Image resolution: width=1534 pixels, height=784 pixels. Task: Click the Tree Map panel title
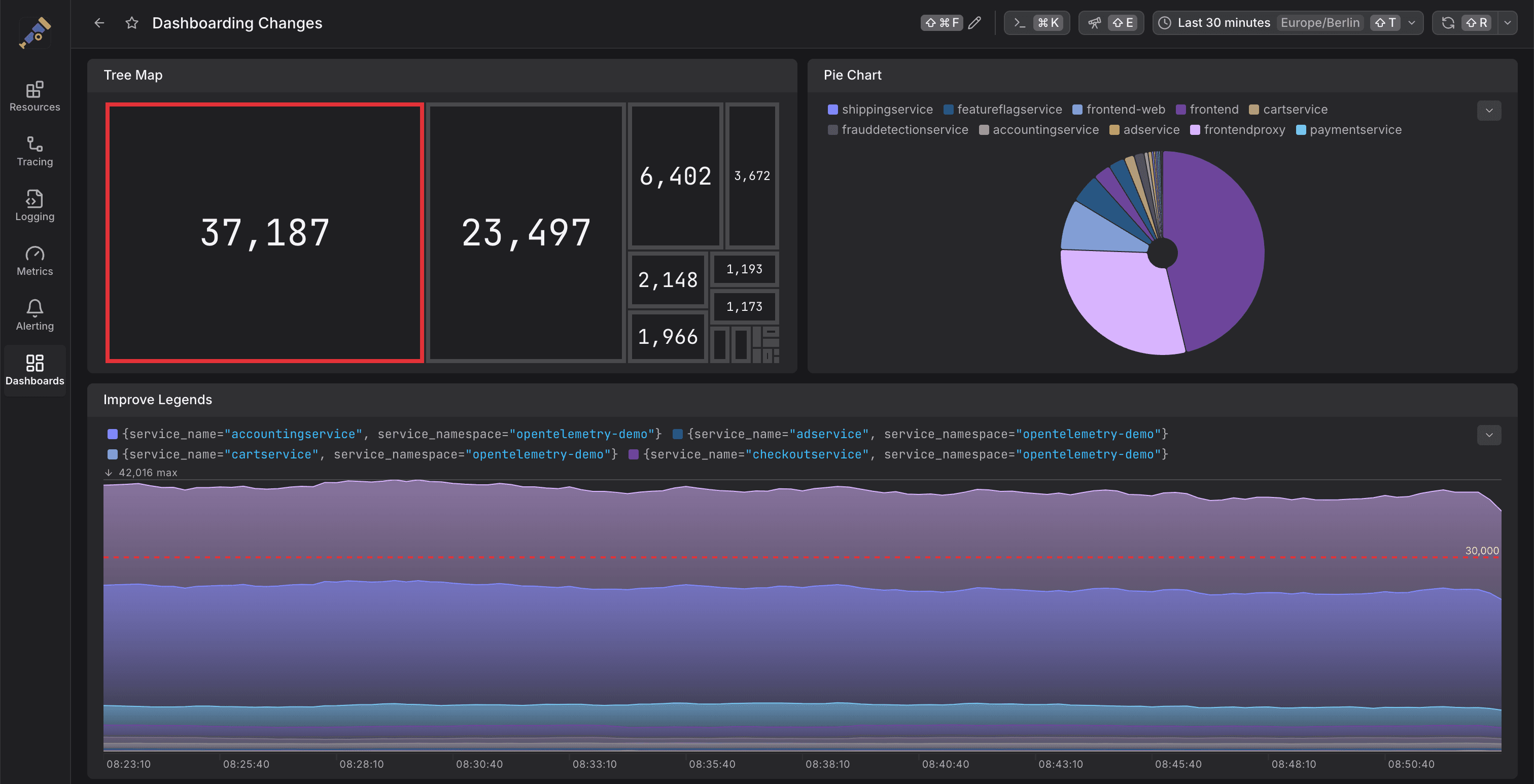133,75
